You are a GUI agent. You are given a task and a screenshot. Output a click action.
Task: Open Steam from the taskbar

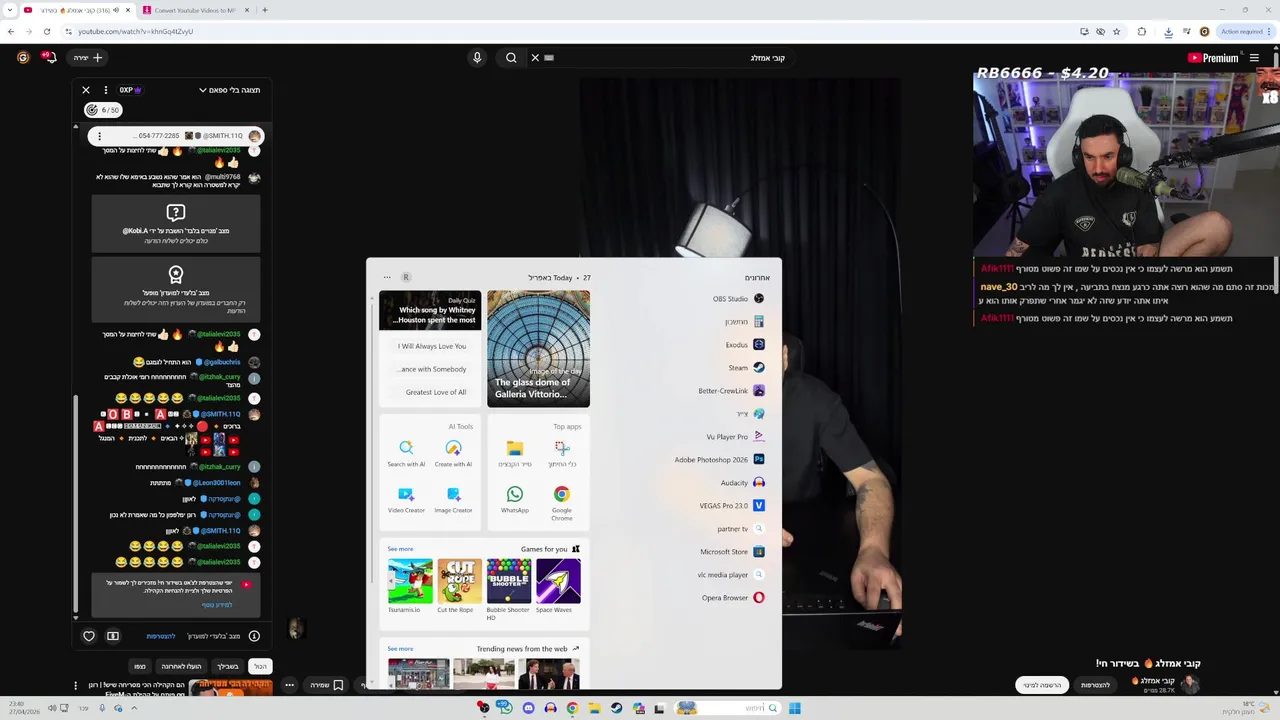point(616,708)
